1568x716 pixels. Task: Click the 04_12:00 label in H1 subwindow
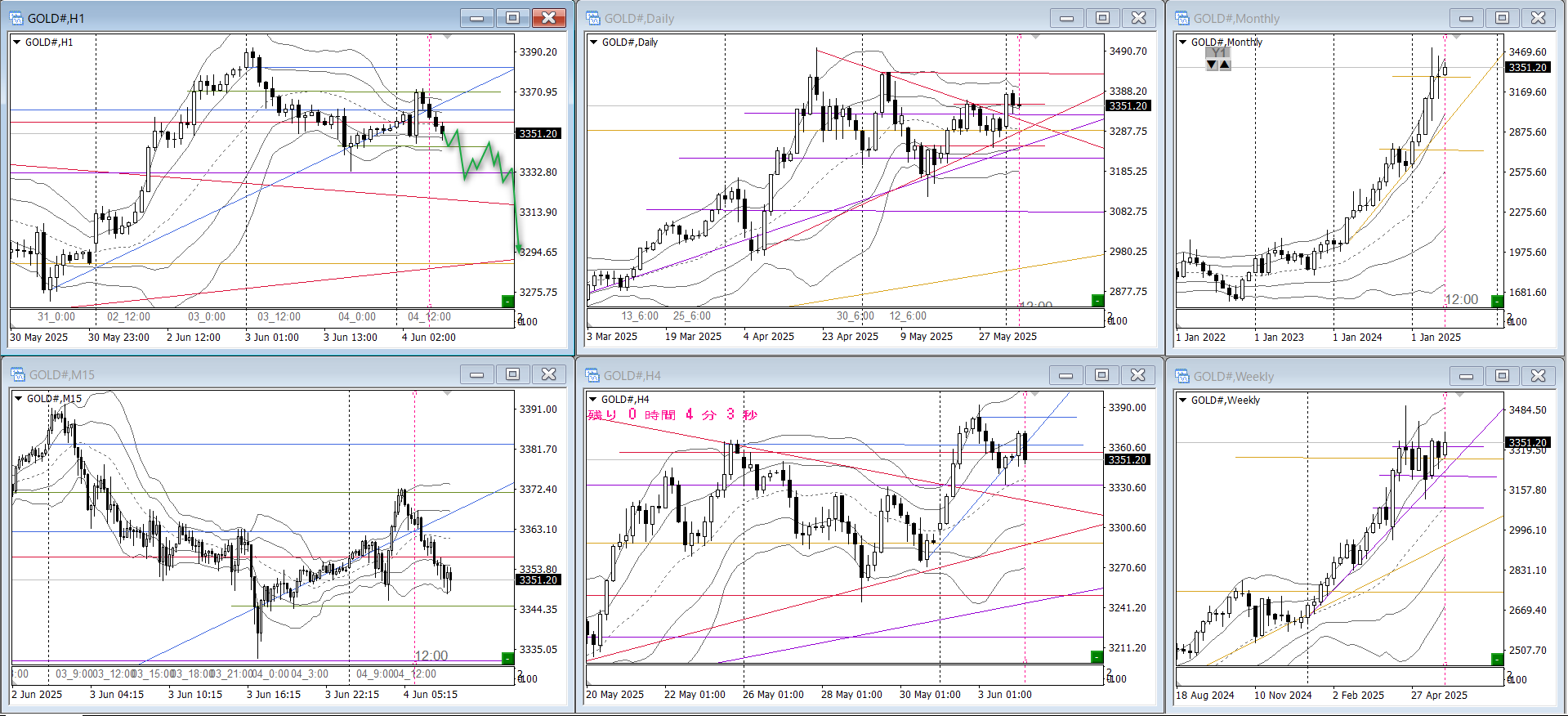429,316
